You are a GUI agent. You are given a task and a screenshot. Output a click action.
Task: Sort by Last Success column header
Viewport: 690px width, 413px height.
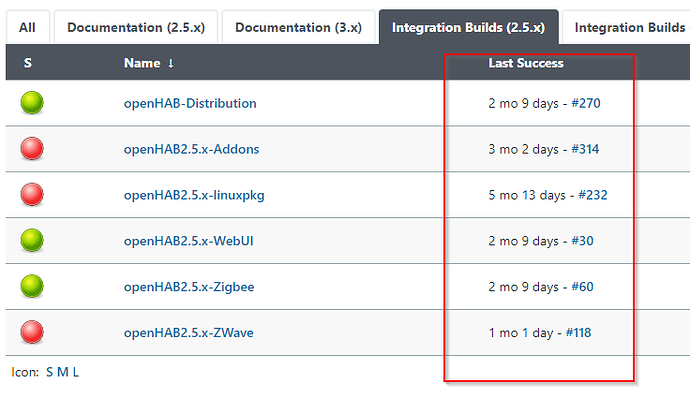pyautogui.click(x=526, y=63)
